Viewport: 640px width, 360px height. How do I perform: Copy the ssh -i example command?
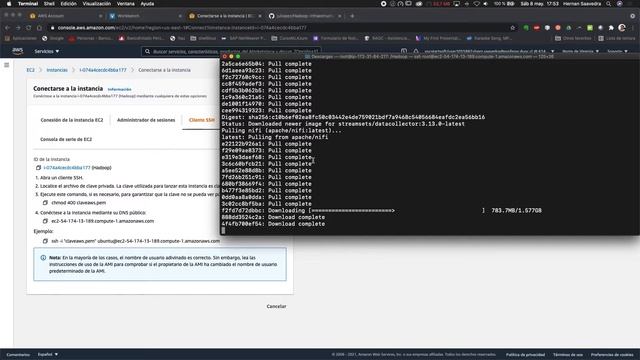pos(45,241)
